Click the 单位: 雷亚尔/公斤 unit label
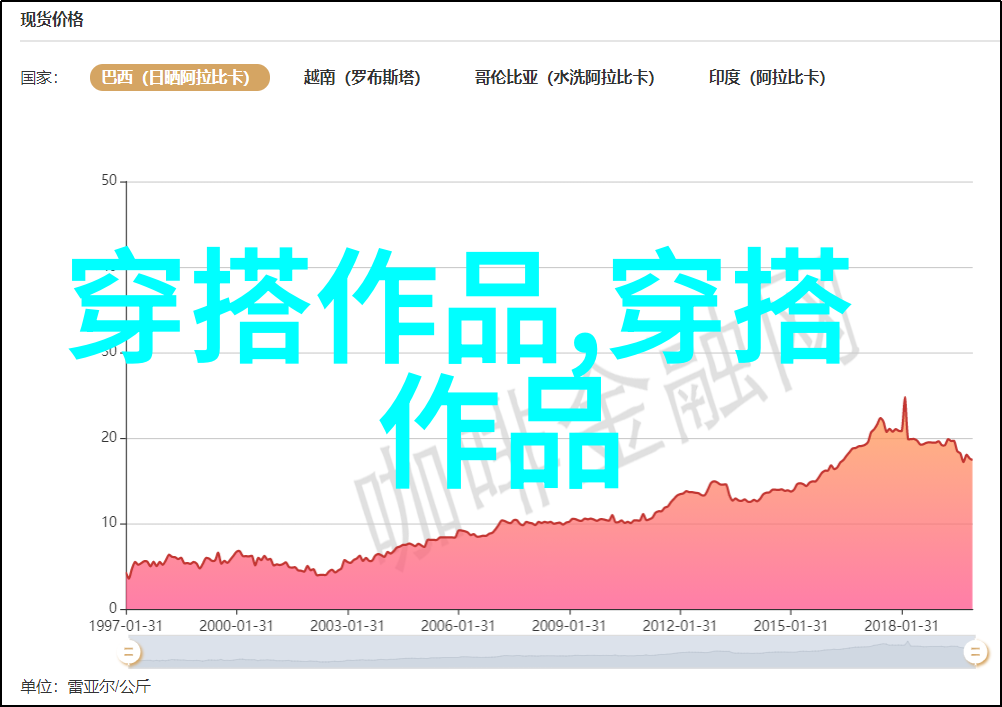The image size is (1002, 707). (85, 687)
